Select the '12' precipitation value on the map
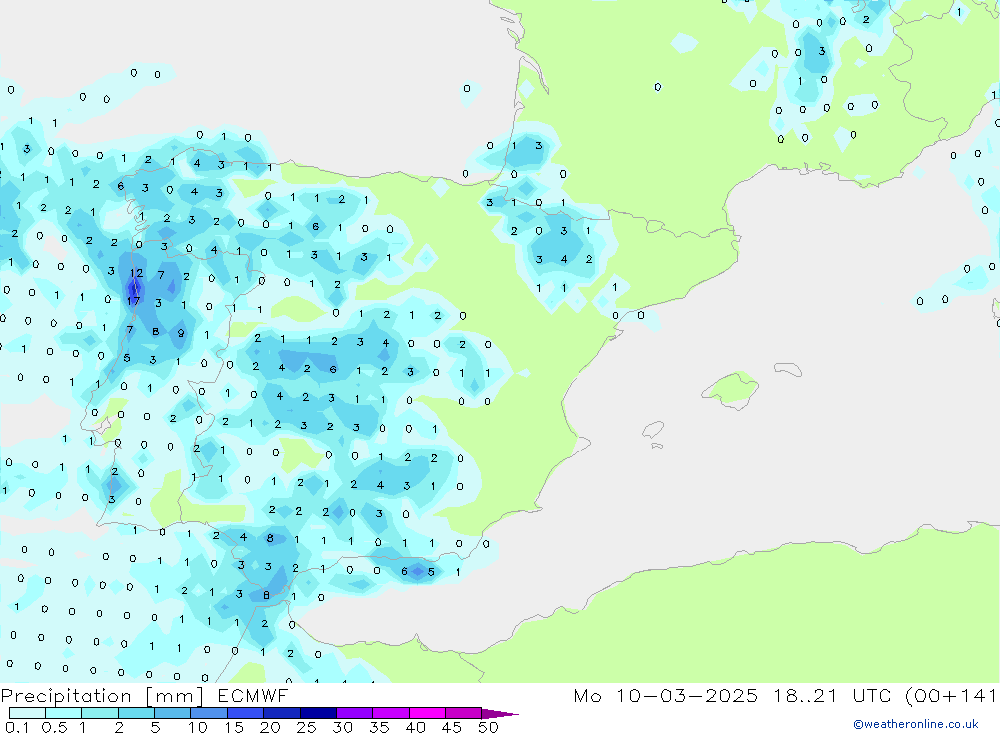 136,273
